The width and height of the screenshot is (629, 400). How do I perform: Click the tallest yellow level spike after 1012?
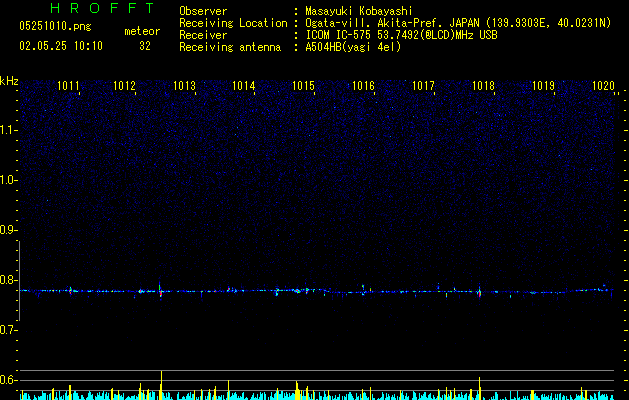click(x=161, y=385)
